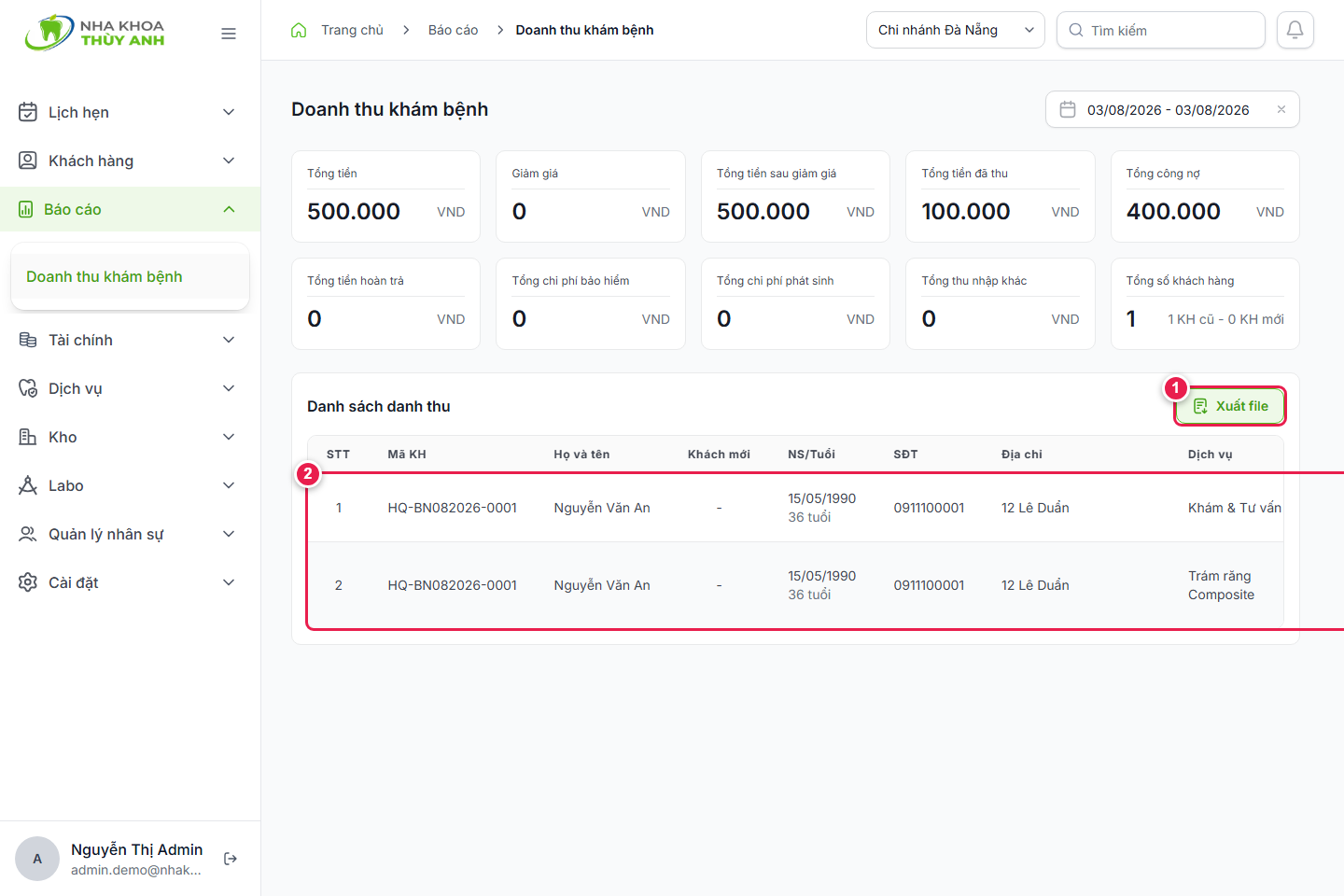Click the home icon in breadcrumb
1344x896 pixels.
[x=299, y=30]
